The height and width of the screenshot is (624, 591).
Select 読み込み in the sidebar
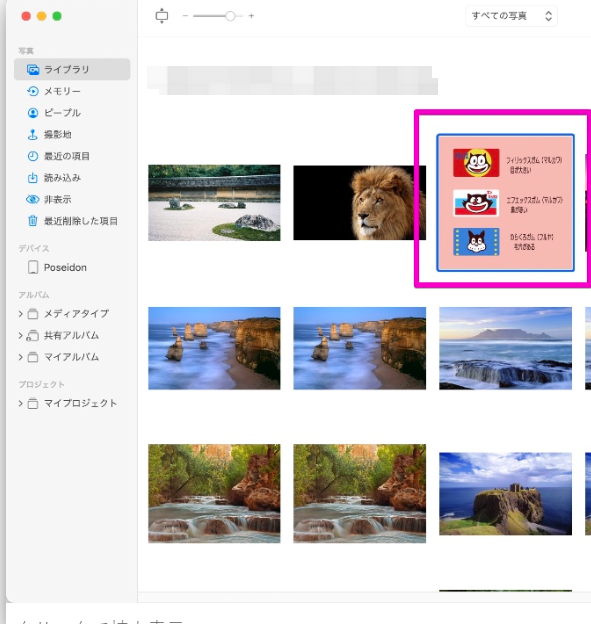[x=72, y=178]
